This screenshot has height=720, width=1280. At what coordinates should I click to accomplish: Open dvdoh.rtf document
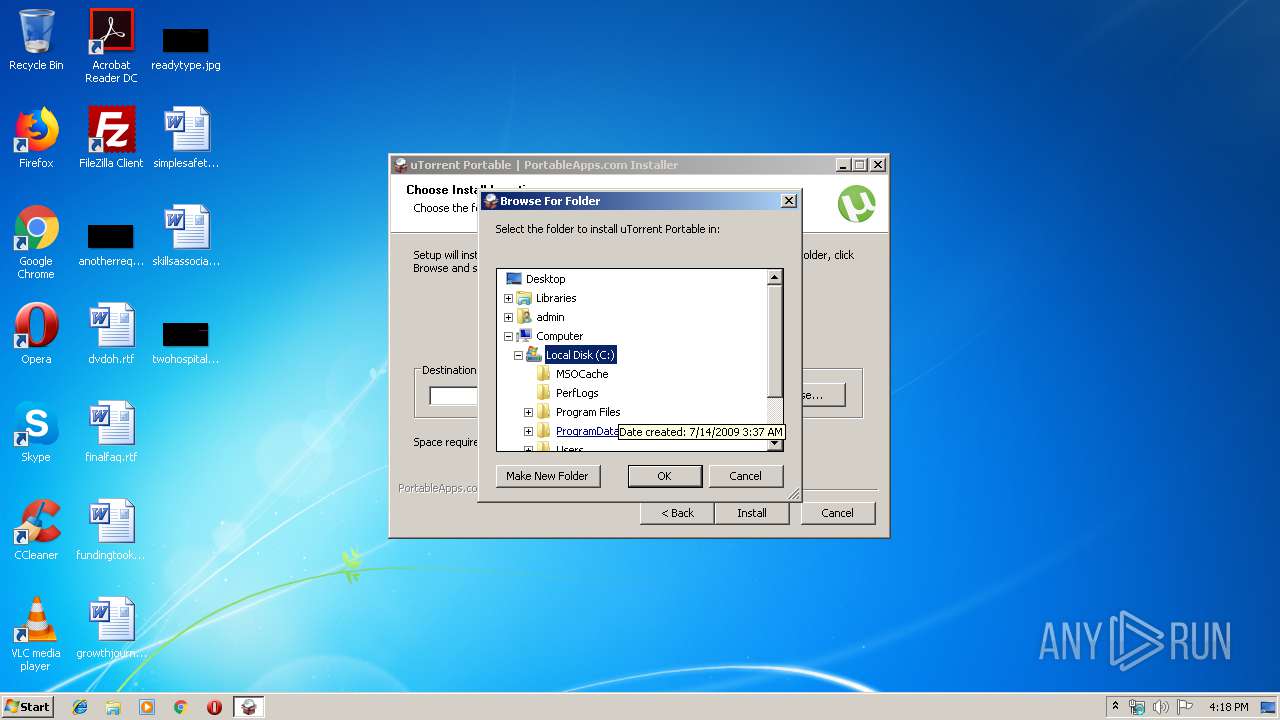(x=111, y=334)
